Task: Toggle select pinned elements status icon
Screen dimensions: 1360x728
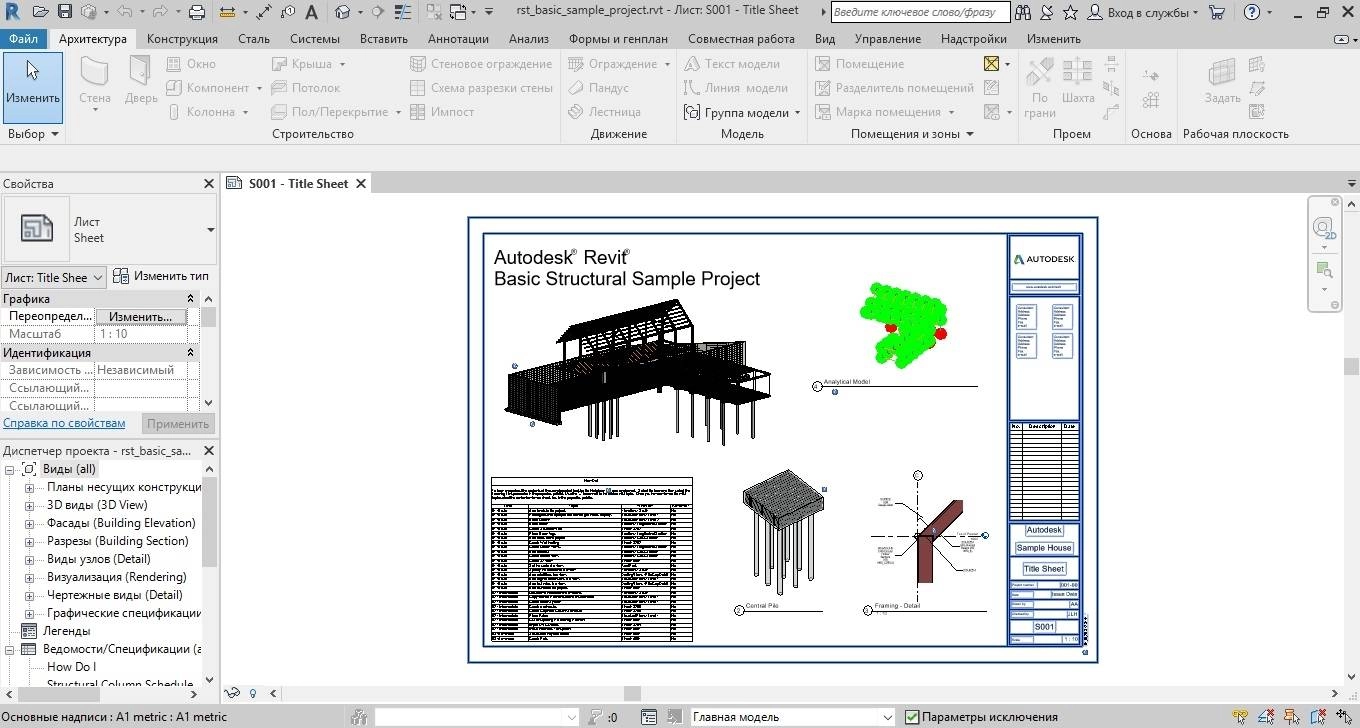Action: [1292, 716]
